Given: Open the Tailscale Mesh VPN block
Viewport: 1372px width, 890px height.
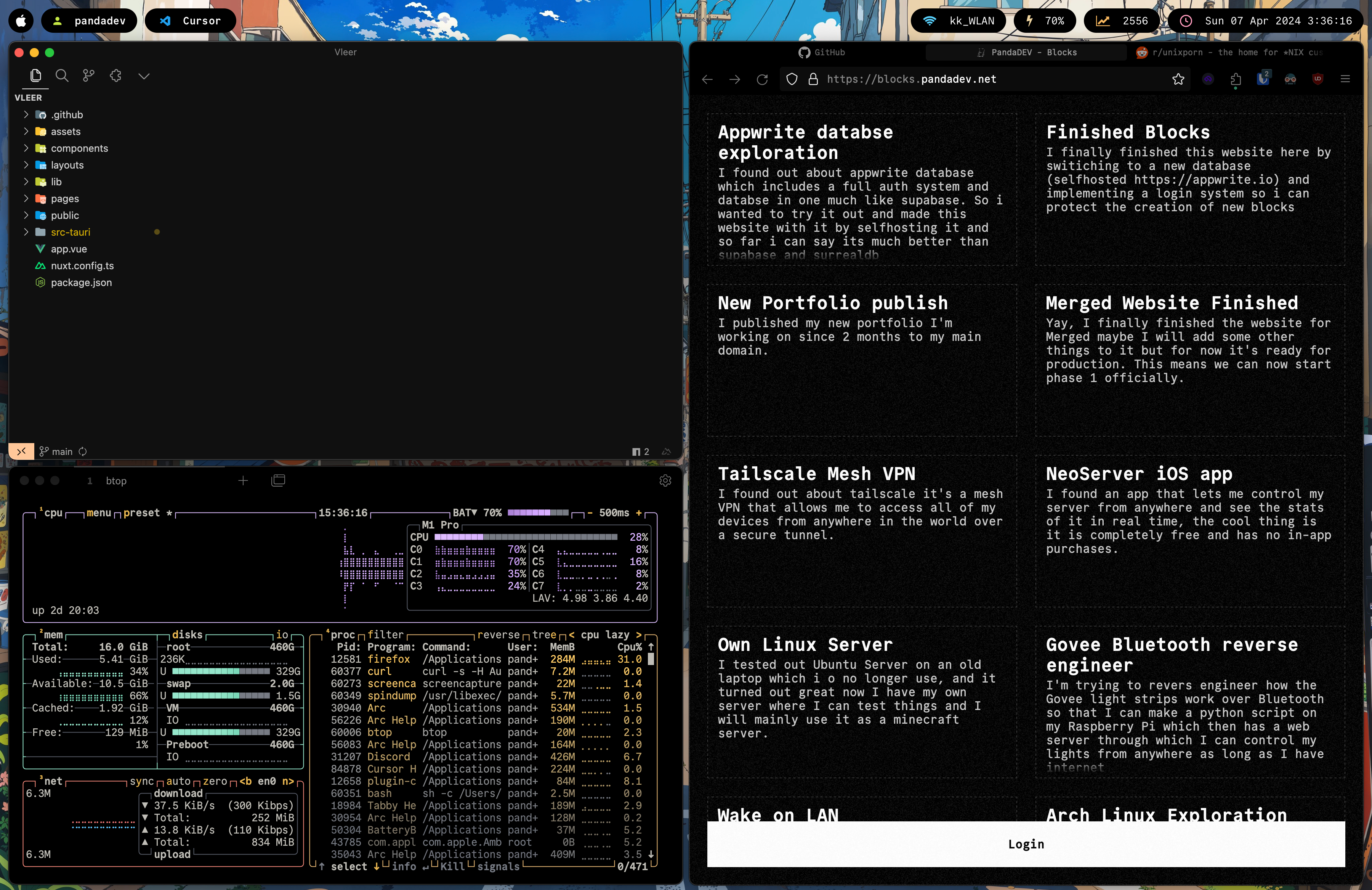Looking at the screenshot, I should pyautogui.click(x=862, y=531).
